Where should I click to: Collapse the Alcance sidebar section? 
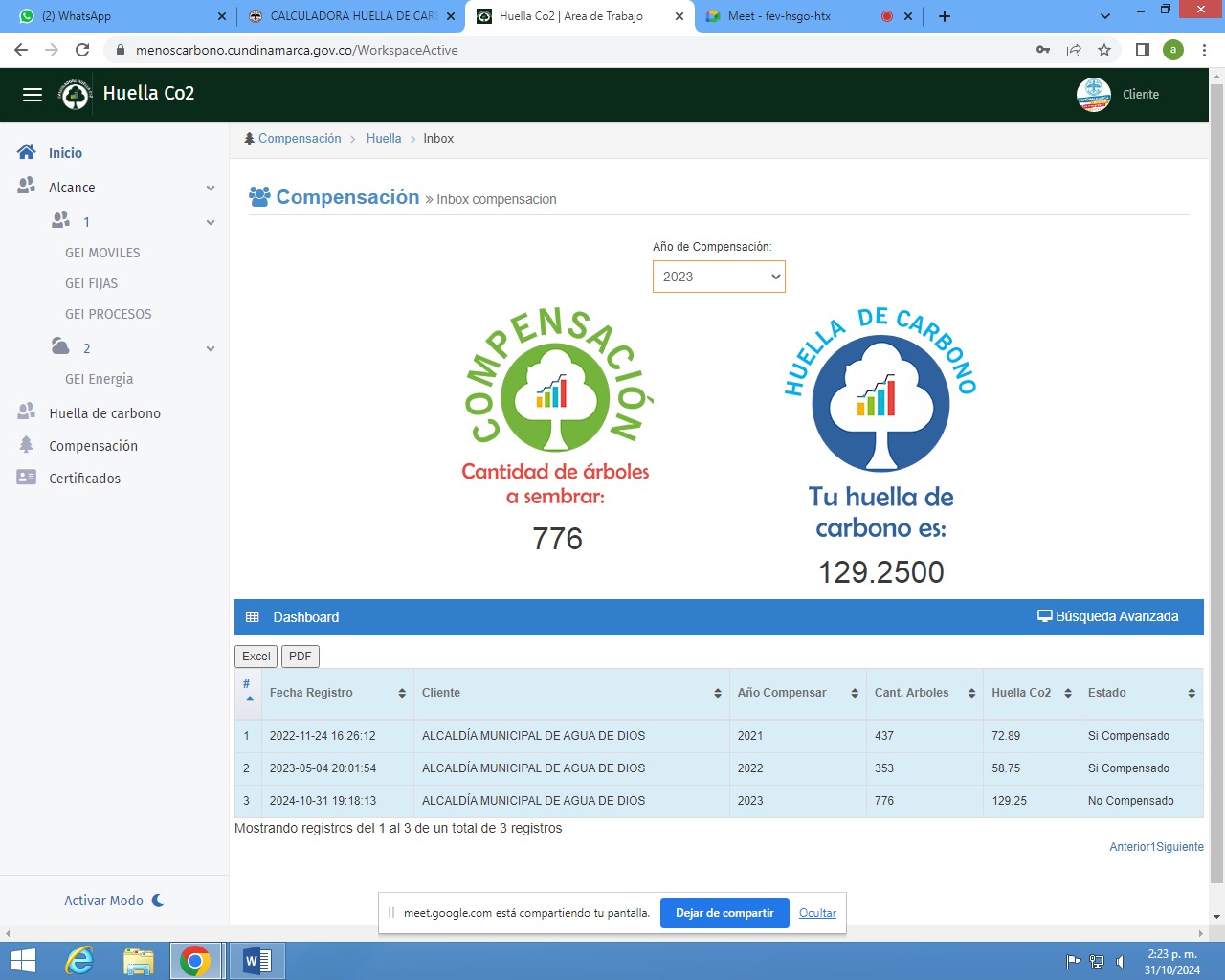[x=211, y=188]
